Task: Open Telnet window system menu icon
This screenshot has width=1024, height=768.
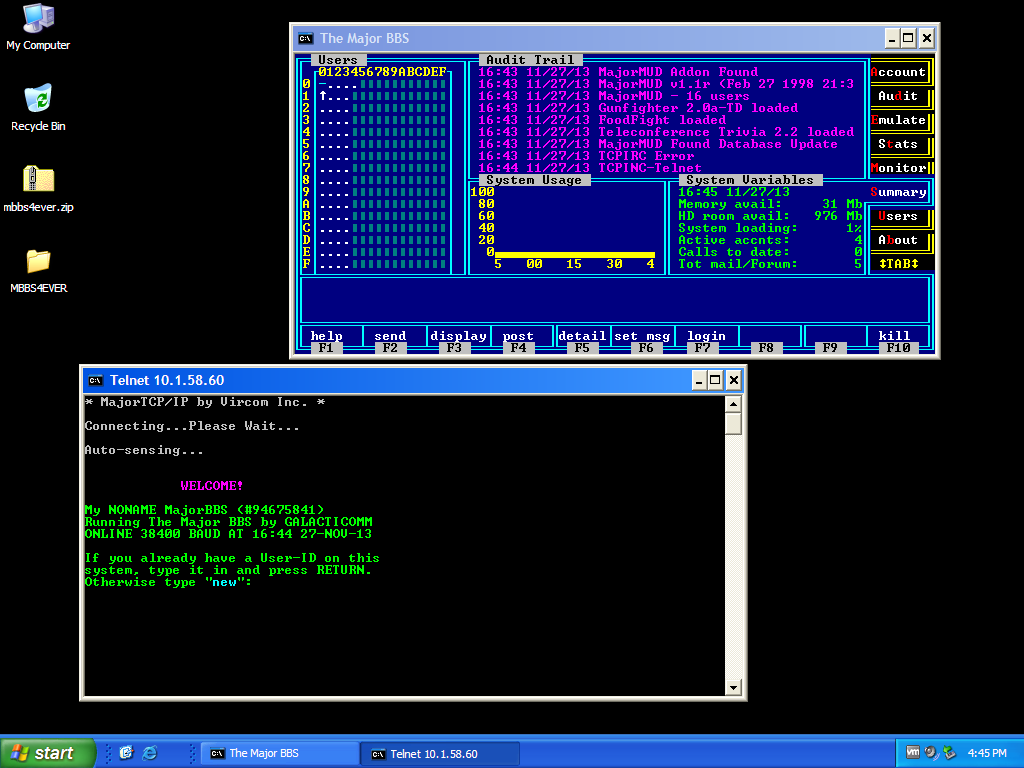Action: (96, 380)
